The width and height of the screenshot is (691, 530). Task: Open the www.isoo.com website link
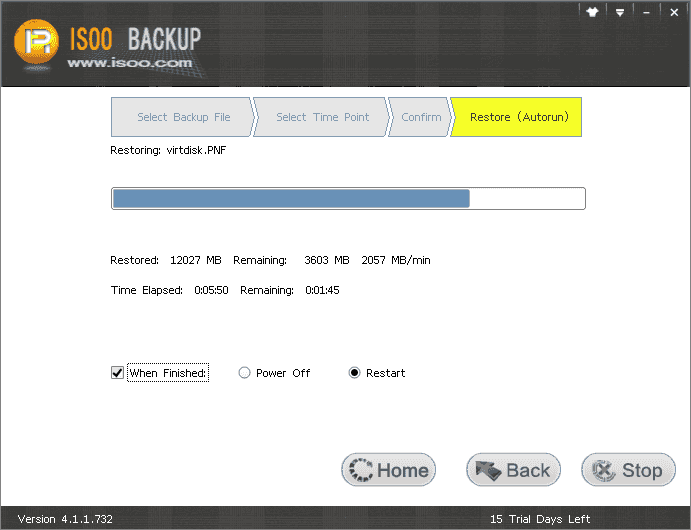click(129, 63)
